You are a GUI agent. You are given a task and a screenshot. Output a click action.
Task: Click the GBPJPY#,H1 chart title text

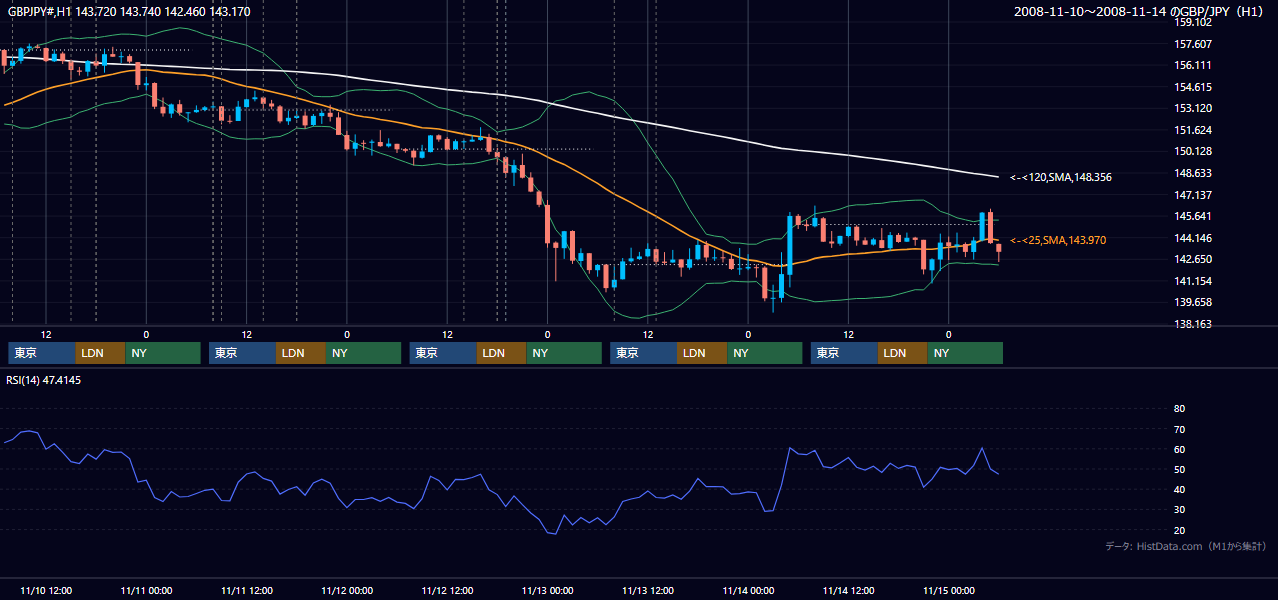pyautogui.click(x=130, y=12)
